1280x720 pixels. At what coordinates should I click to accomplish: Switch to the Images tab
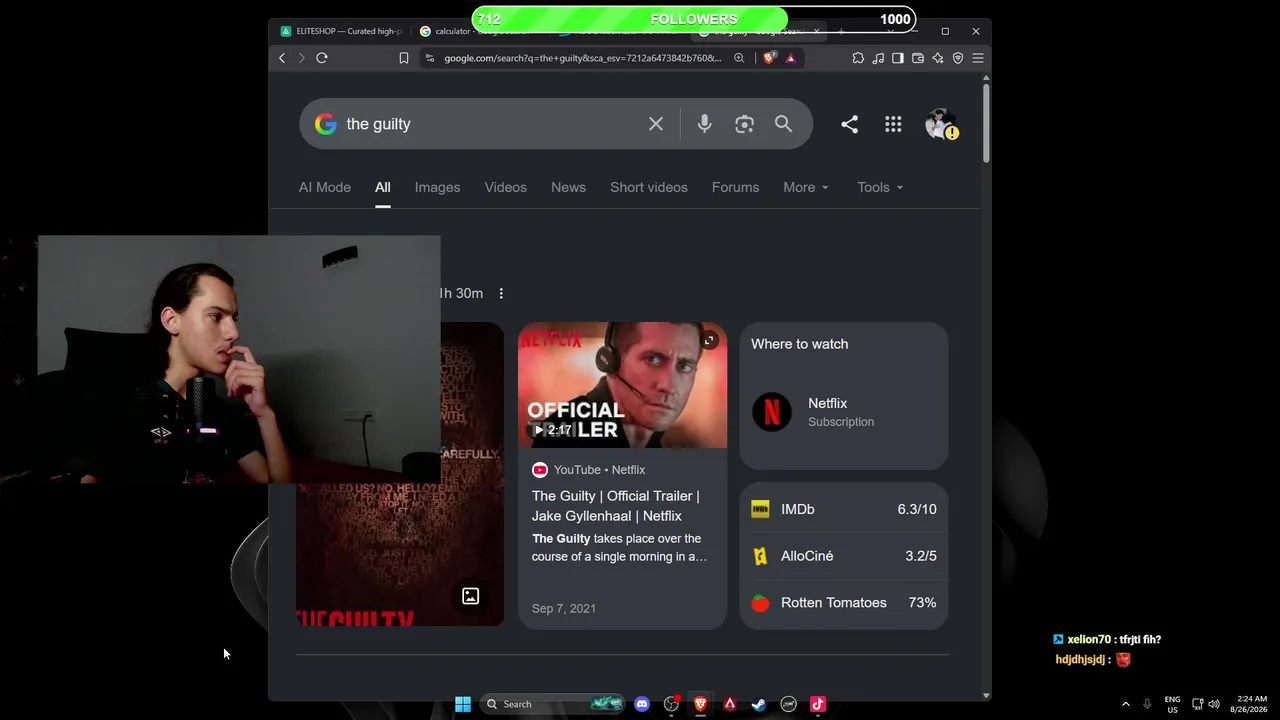(438, 187)
